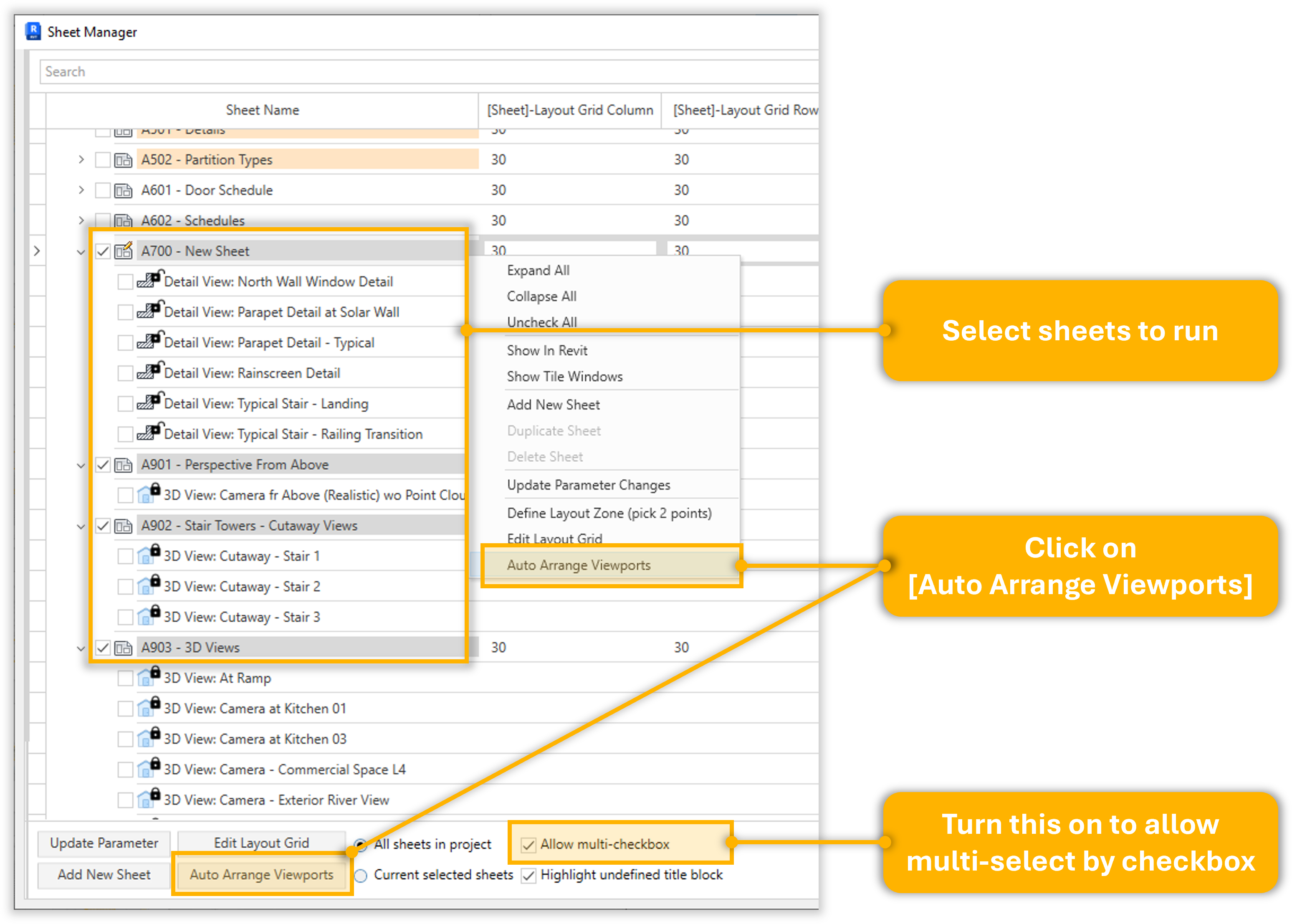
Task: Click the Revit logo icon in the title bar
Action: [33, 31]
